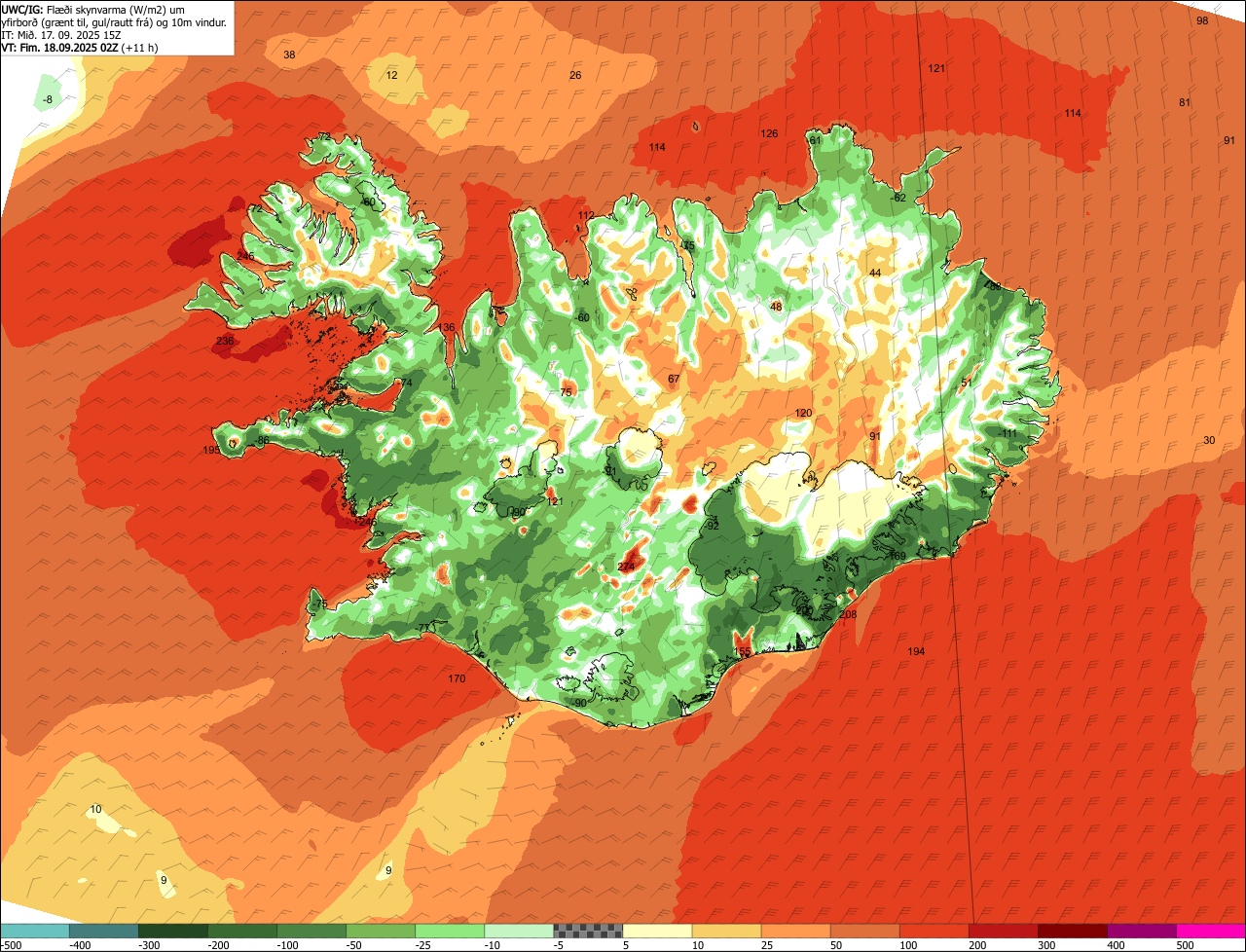Click the red-orange 100 to 200 legend swatch

coord(933,931)
